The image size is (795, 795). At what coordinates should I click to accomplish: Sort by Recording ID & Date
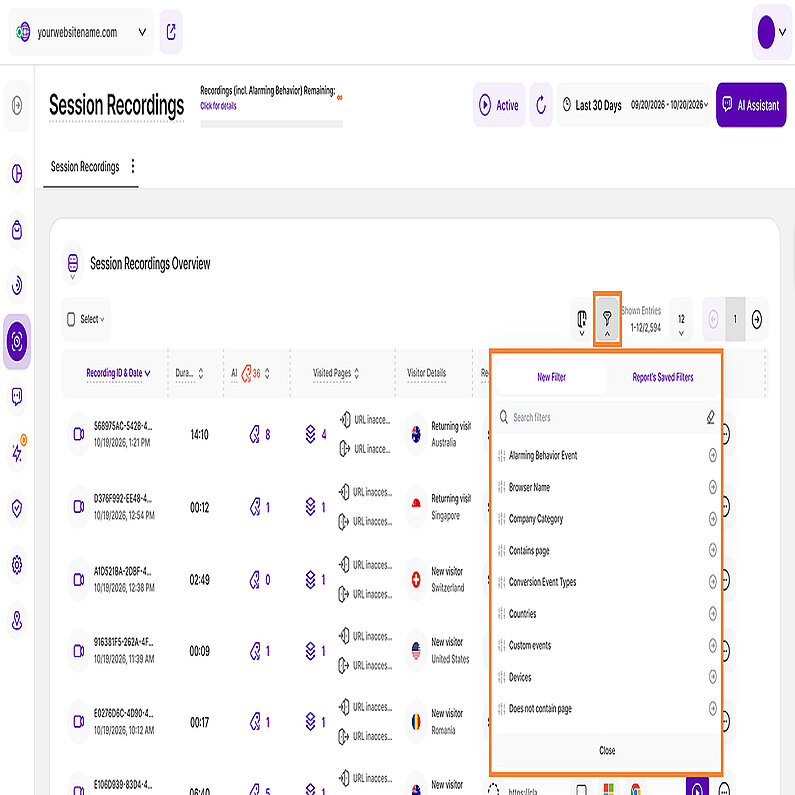click(x=118, y=373)
